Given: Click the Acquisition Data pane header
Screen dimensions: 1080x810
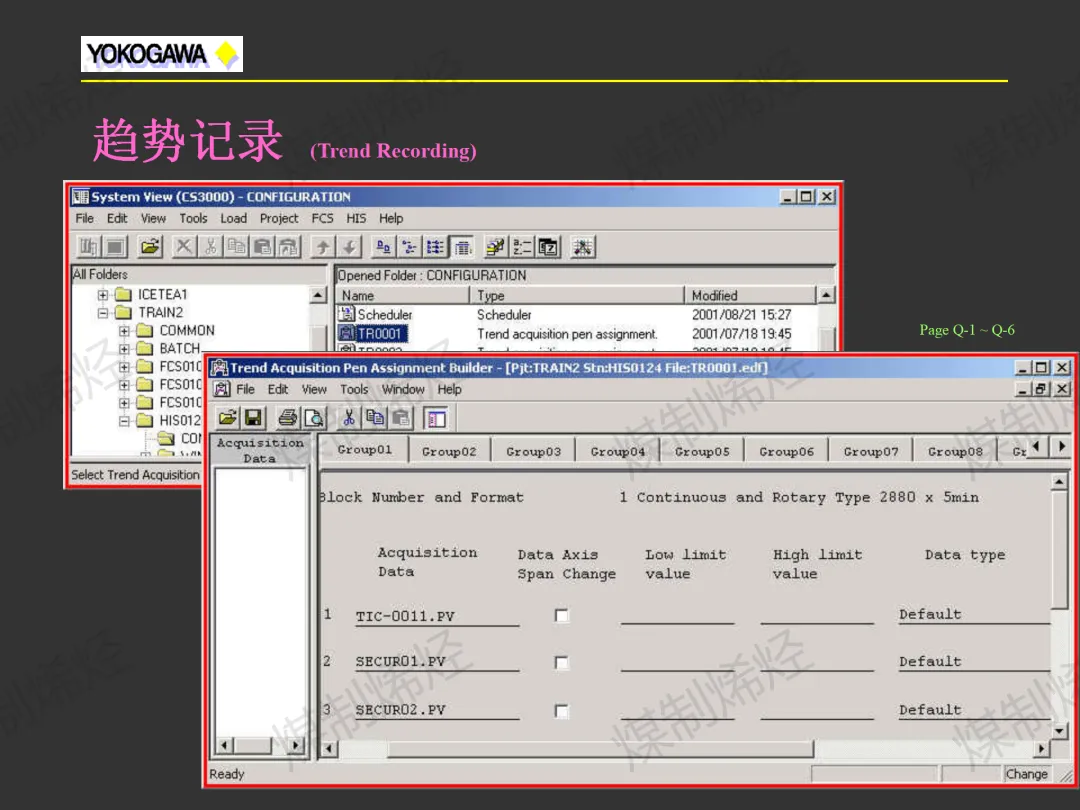Looking at the screenshot, I should [260, 450].
